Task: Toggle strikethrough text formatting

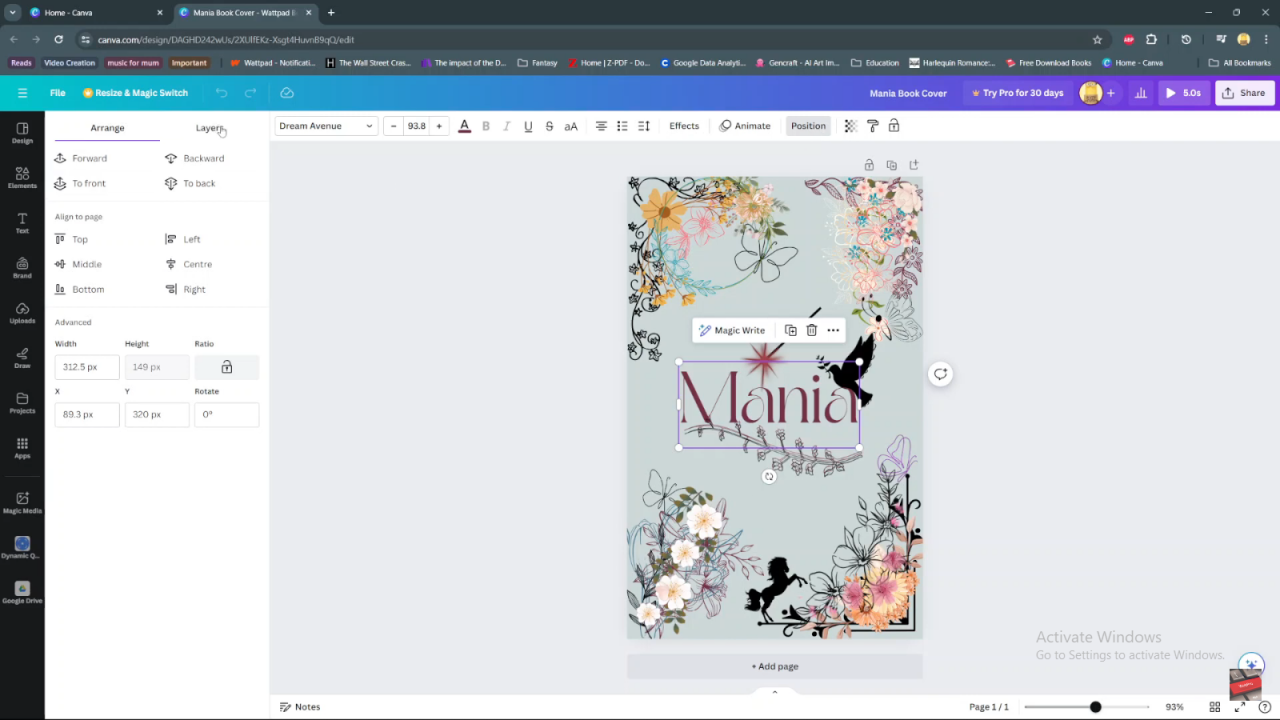Action: (x=549, y=126)
